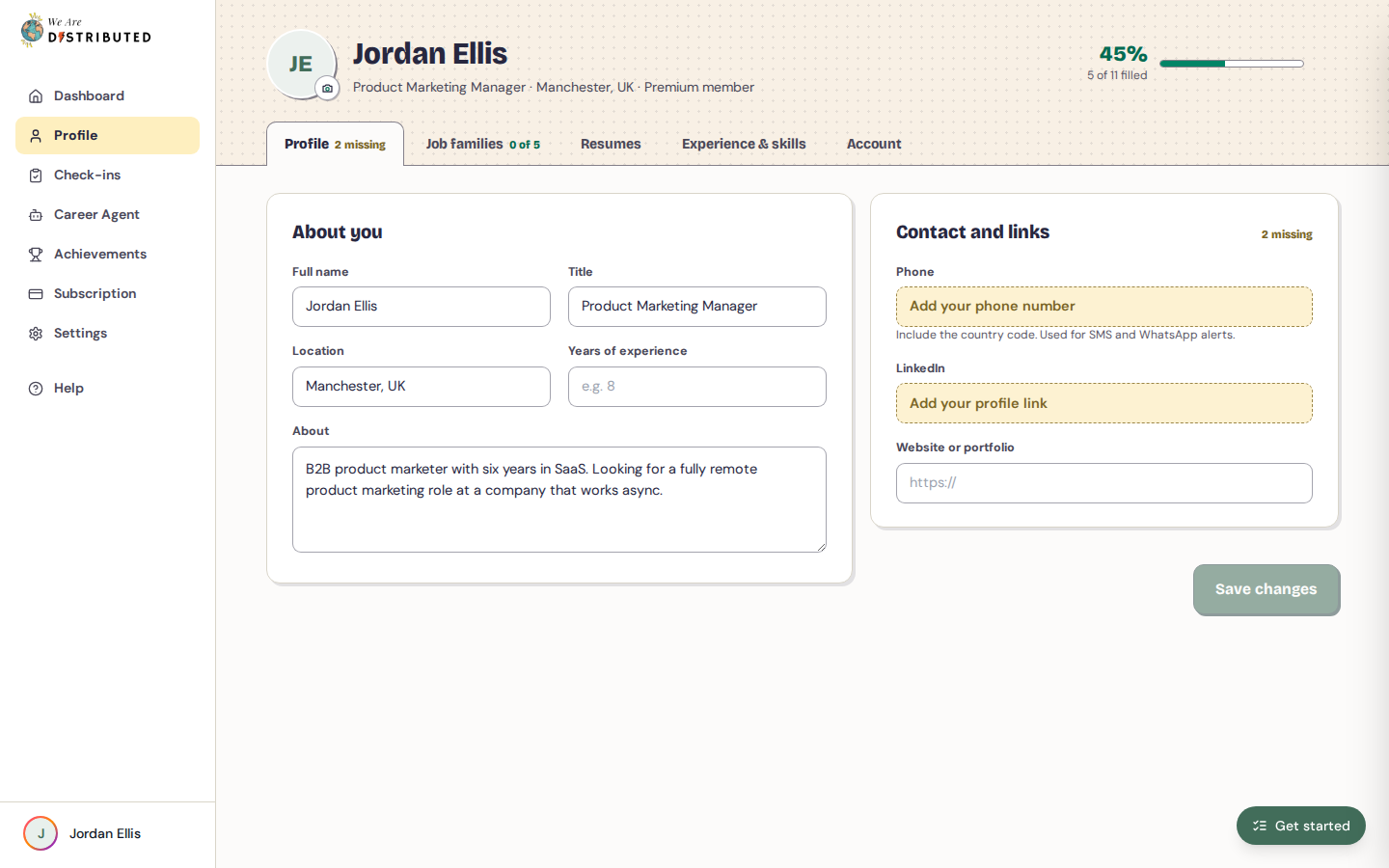
Task: Open Check-ins from the sidebar
Action: click(x=107, y=176)
